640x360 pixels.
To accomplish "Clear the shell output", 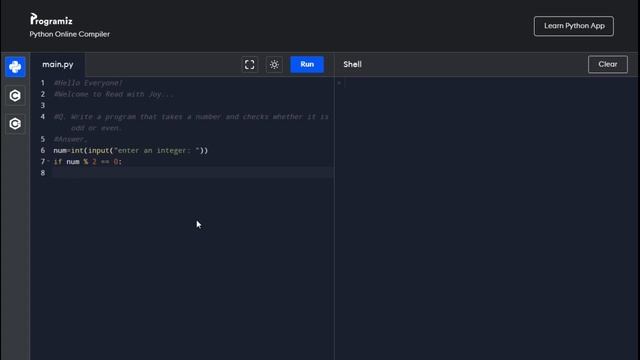I will point(608,64).
